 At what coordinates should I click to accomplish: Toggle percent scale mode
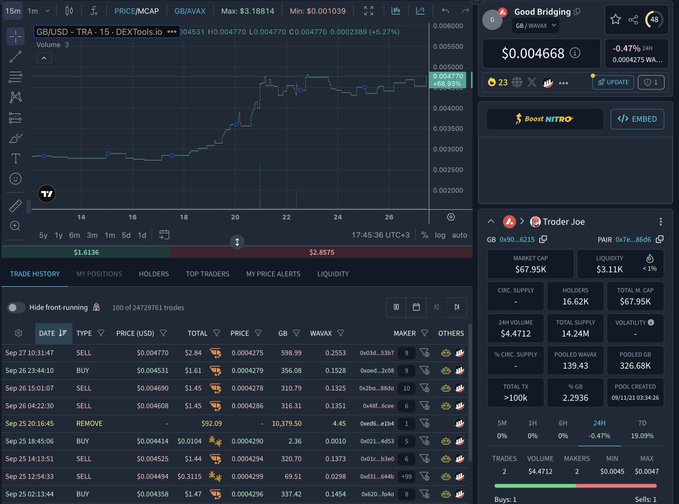(424, 235)
